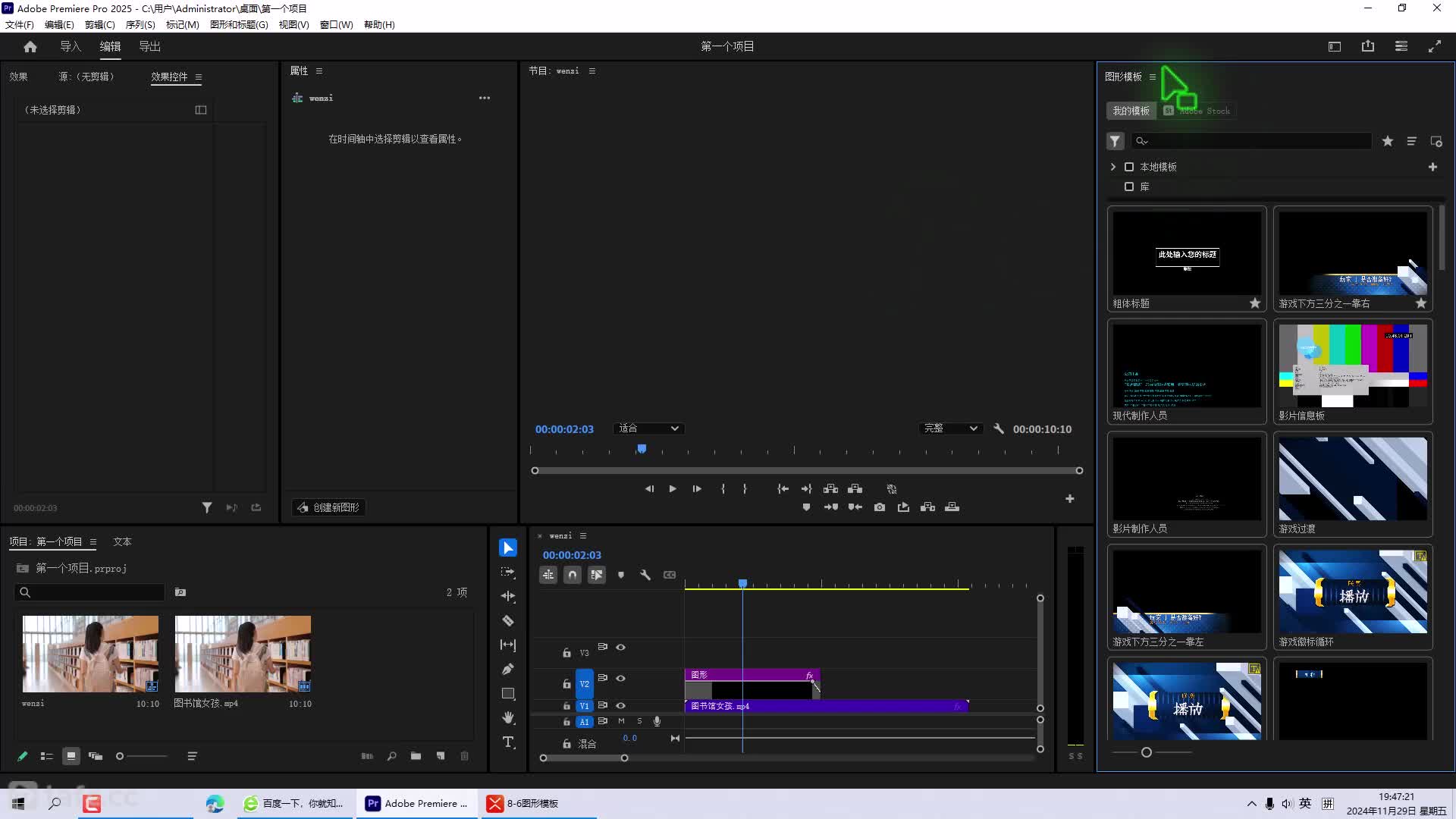Select the Ripple Edit tool
The height and width of the screenshot is (819, 1456).
click(508, 596)
